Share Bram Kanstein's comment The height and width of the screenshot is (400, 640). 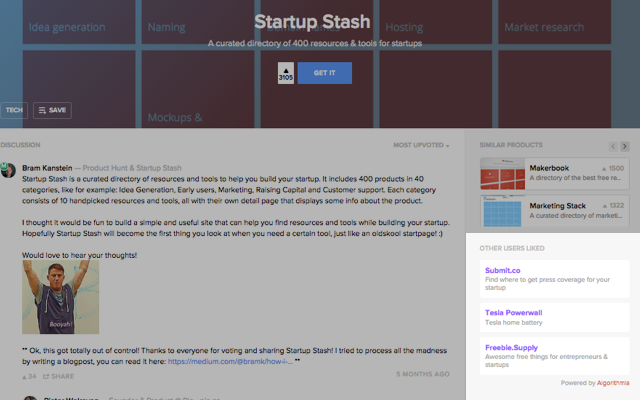coord(58,376)
